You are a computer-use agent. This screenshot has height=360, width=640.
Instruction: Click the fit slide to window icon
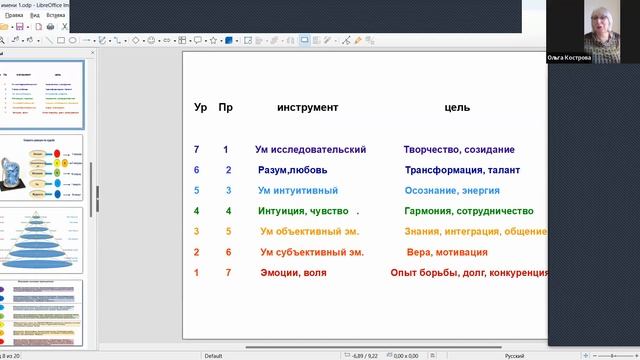[586, 356]
